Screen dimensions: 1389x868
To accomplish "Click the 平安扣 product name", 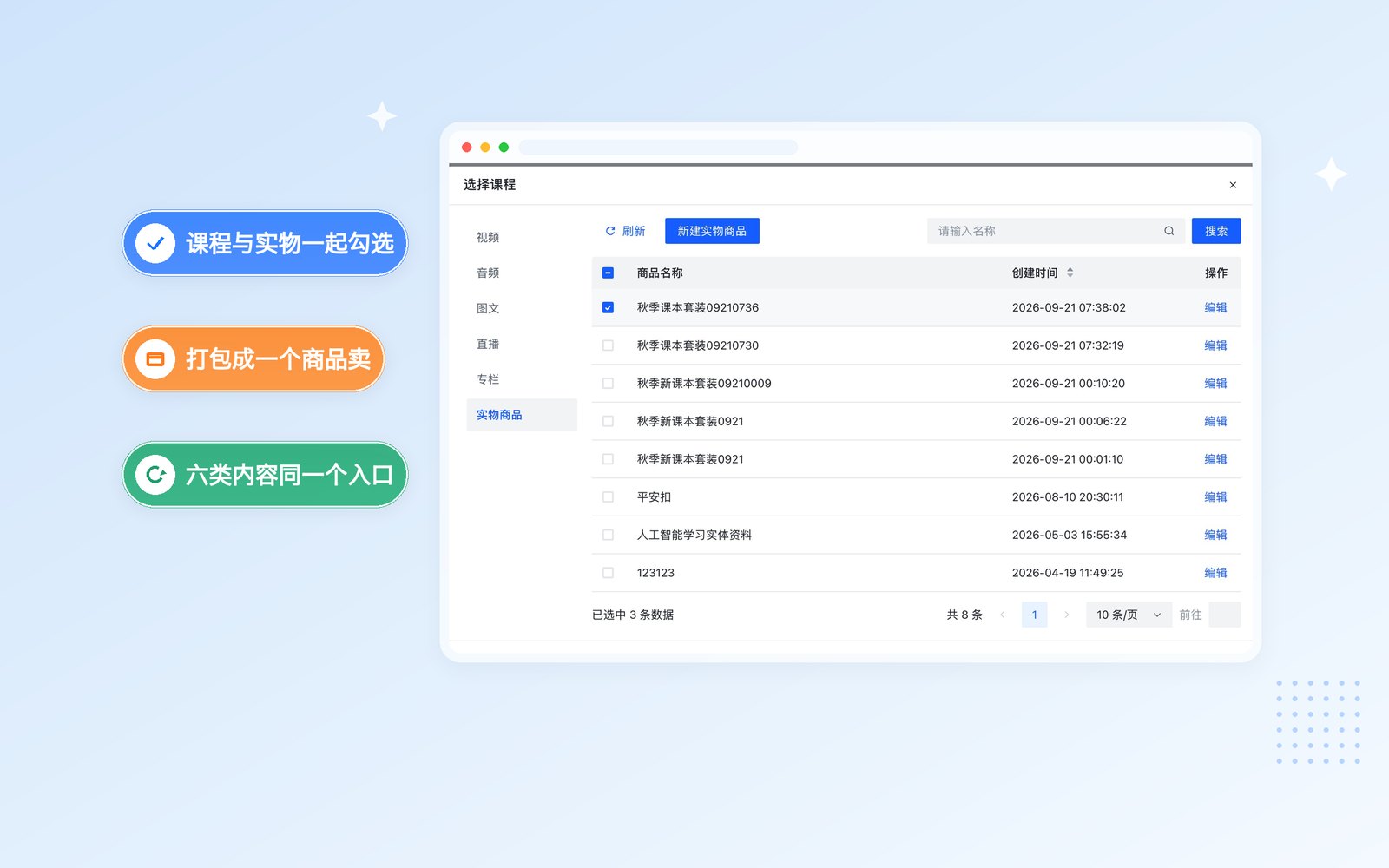I will (x=654, y=497).
